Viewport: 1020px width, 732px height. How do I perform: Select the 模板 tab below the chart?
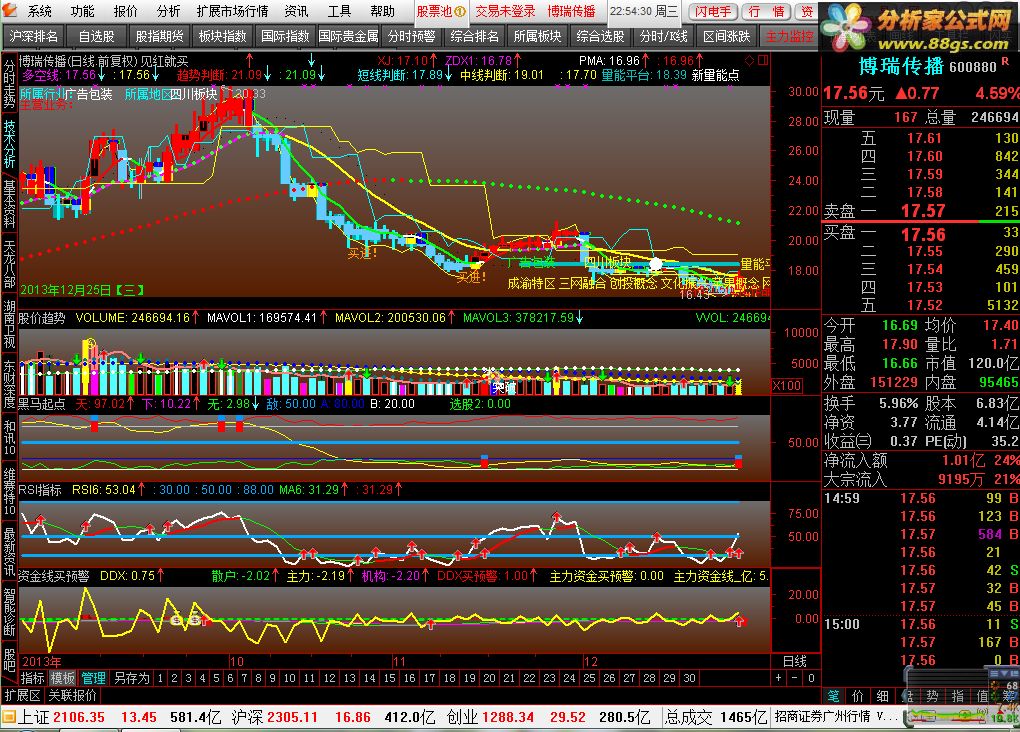tap(63, 678)
